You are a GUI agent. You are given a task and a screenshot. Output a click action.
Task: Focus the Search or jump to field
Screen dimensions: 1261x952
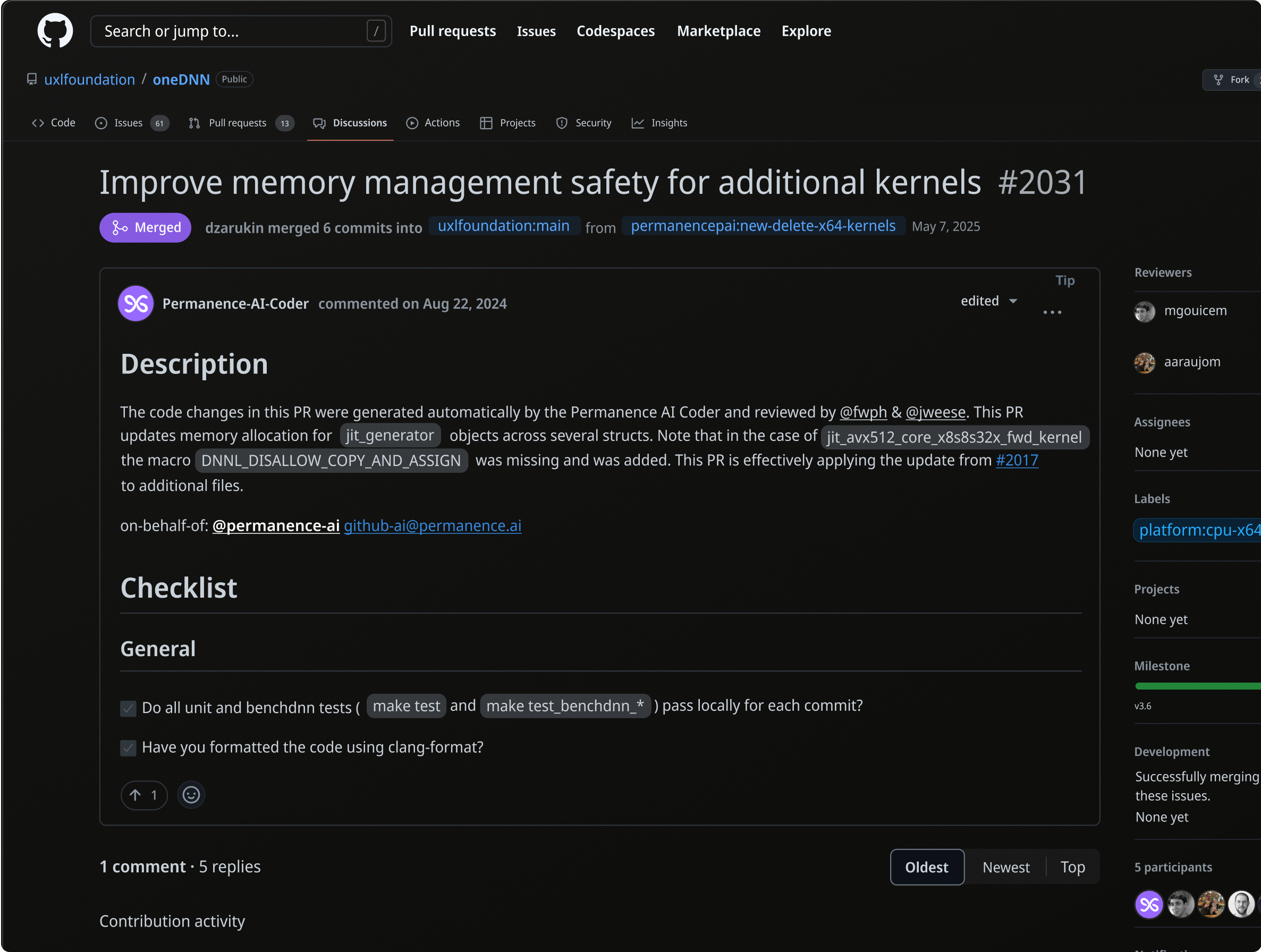241,31
